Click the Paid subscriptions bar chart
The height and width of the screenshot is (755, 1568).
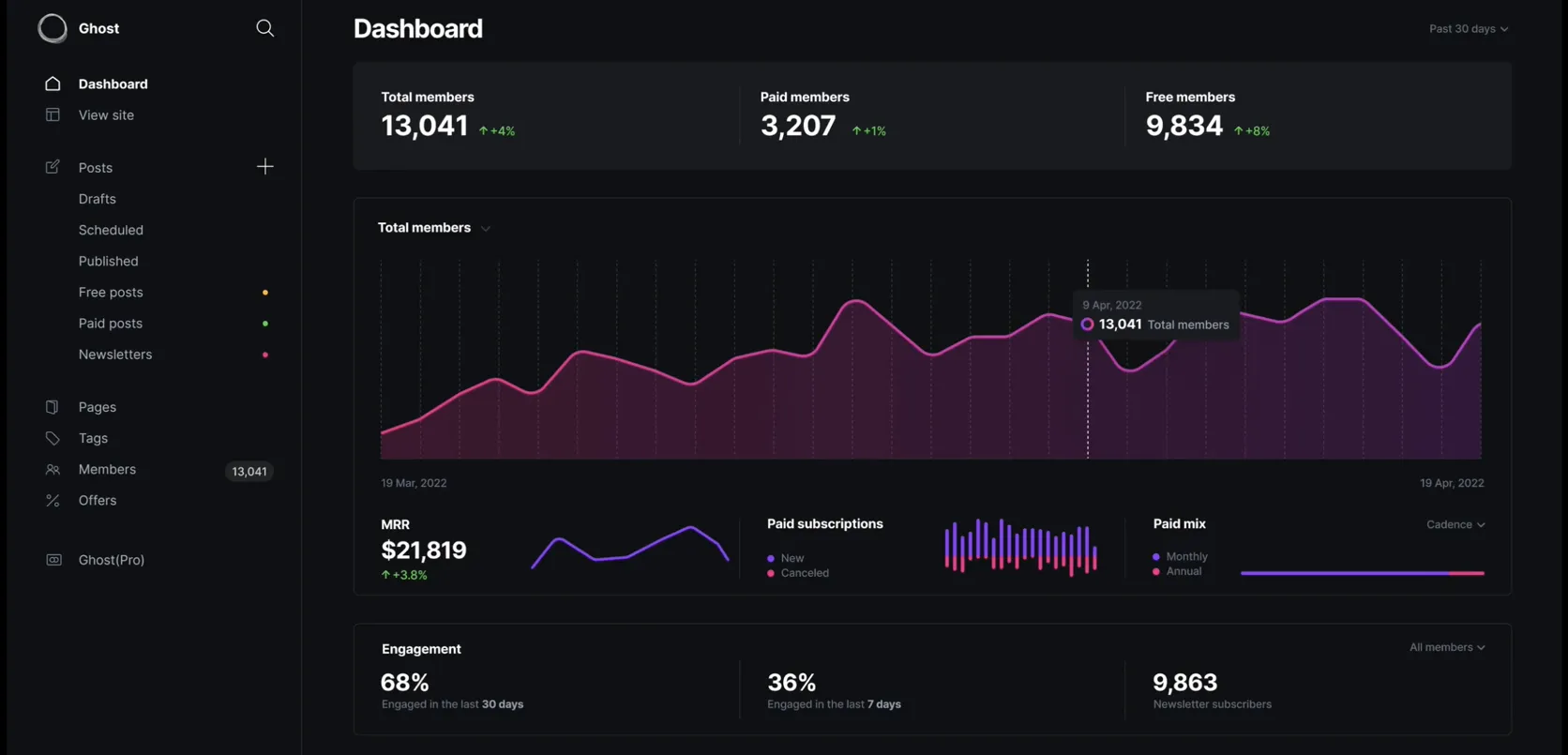[1020, 547]
